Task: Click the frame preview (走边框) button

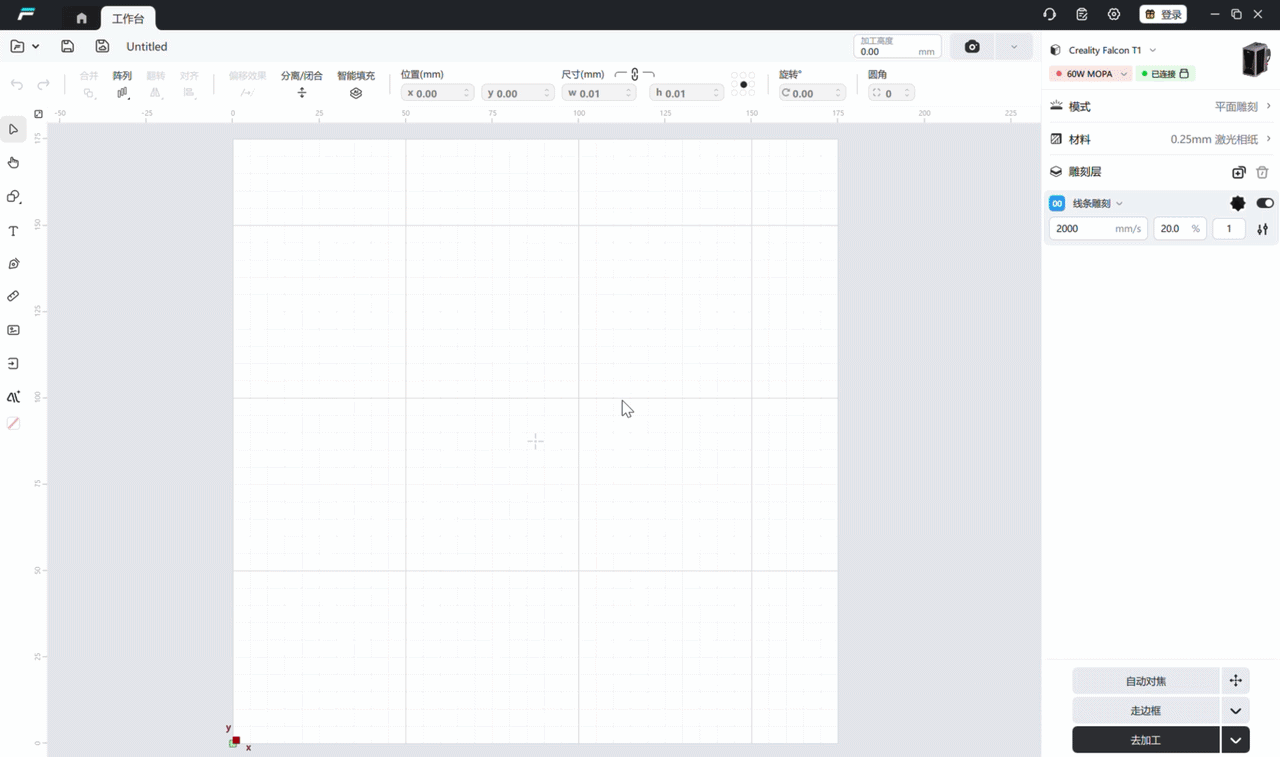Action: pyautogui.click(x=1146, y=711)
